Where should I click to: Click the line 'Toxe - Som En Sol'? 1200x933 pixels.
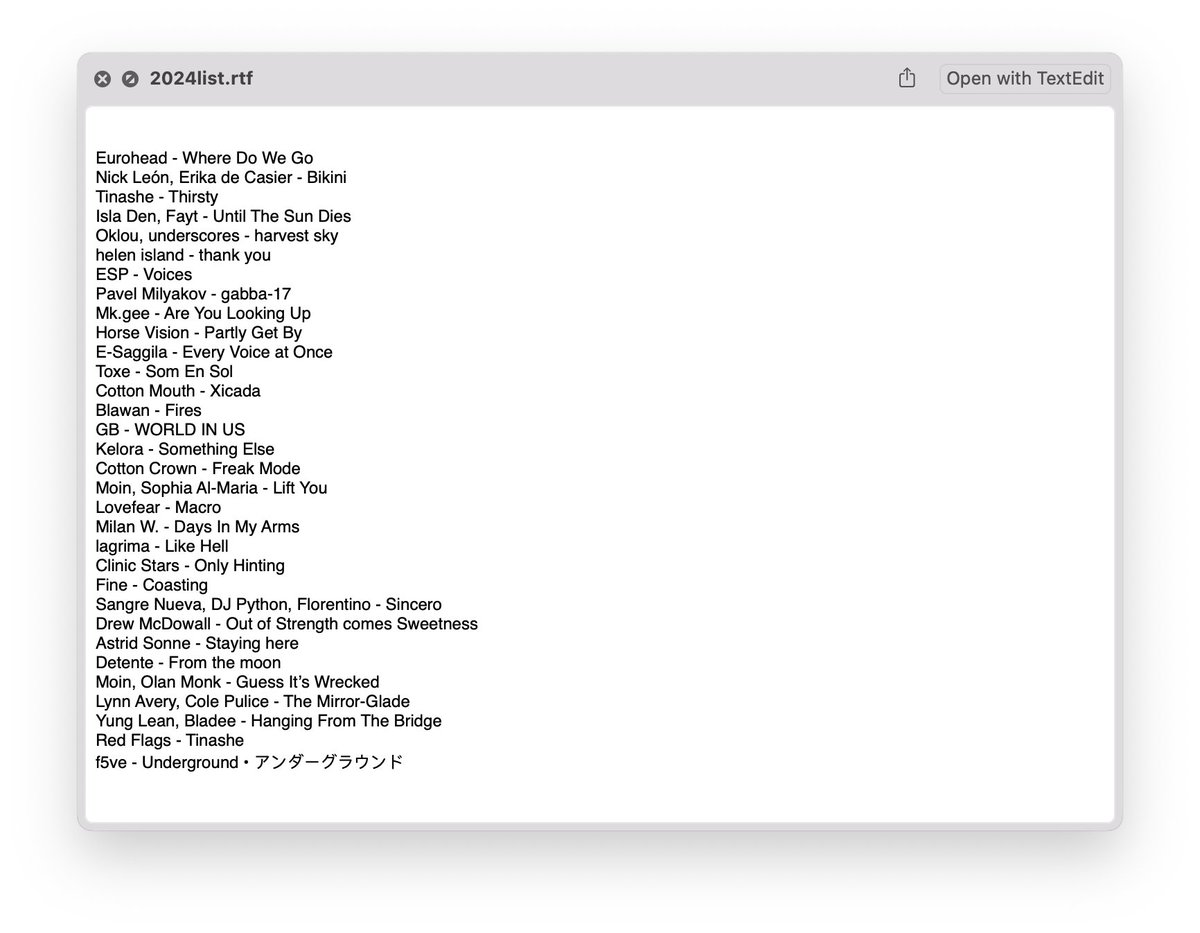pos(164,371)
